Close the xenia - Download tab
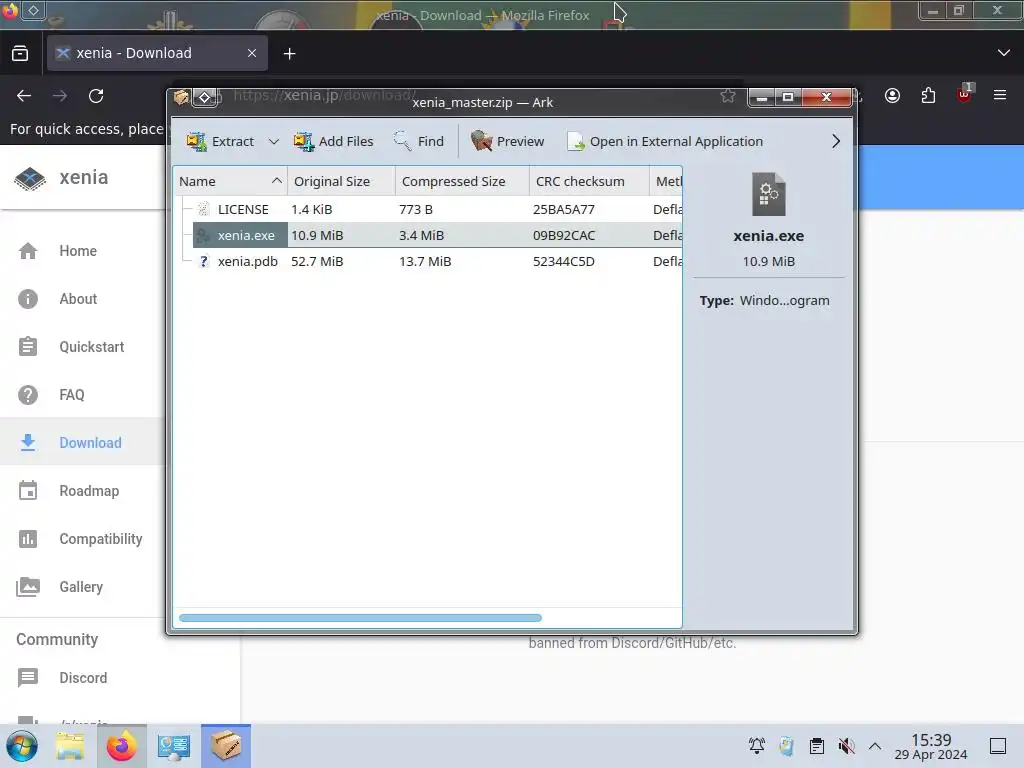This screenshot has height=768, width=1024. pos(252,54)
